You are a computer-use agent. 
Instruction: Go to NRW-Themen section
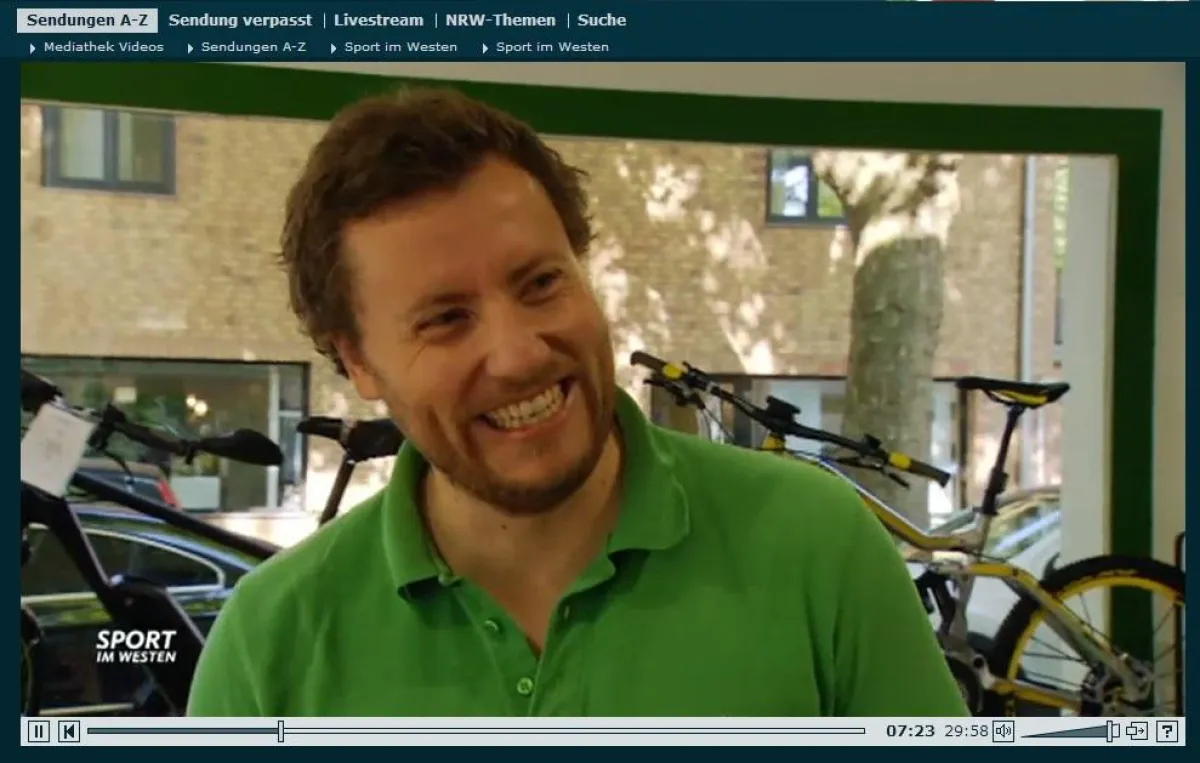pyautogui.click(x=500, y=20)
